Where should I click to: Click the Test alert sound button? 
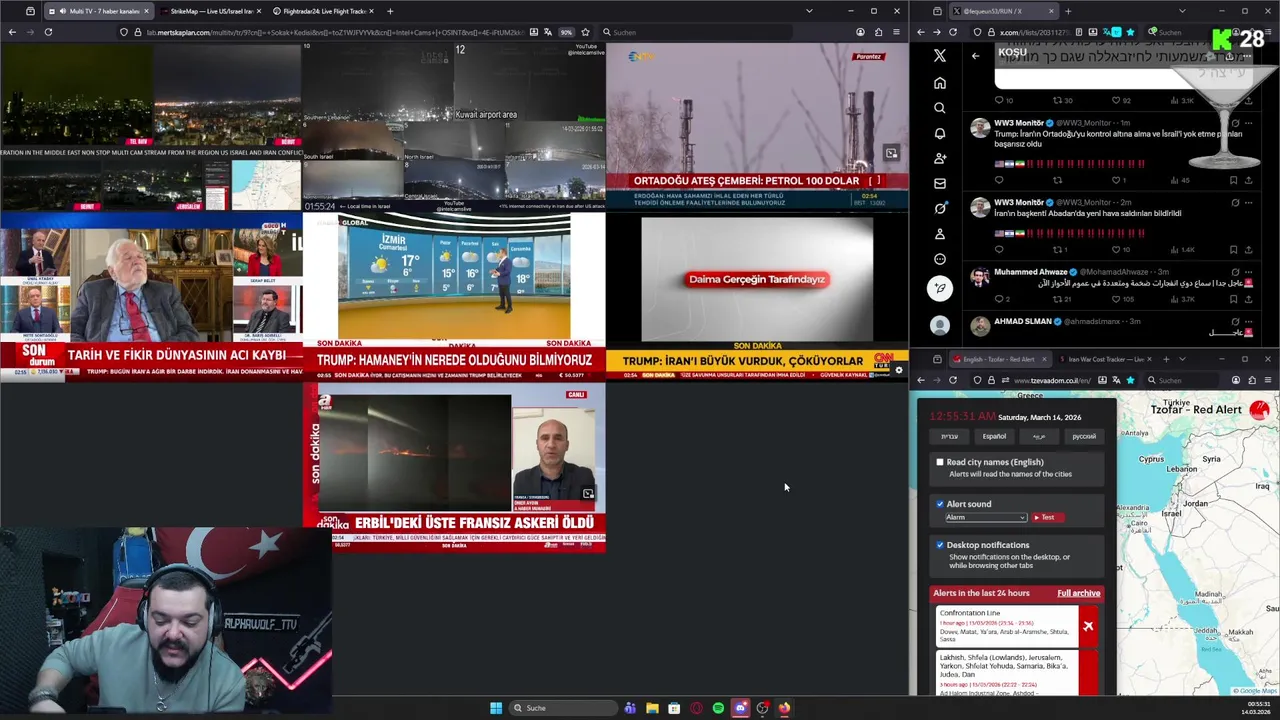point(1047,517)
